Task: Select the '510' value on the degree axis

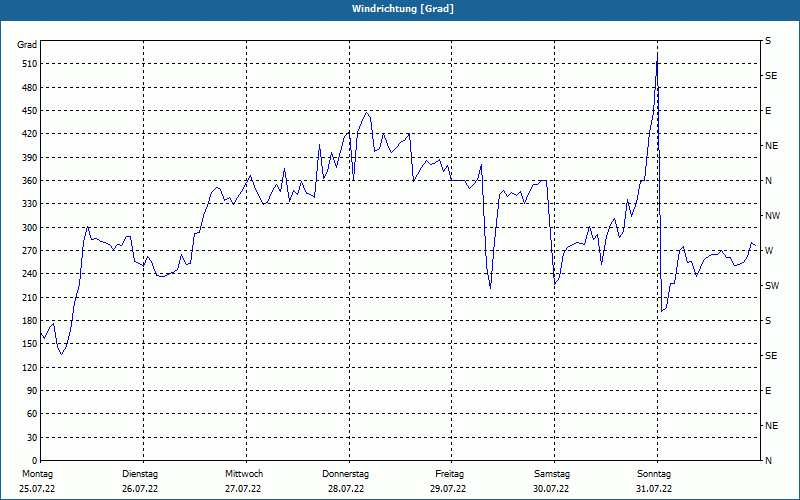Action: 29,64
